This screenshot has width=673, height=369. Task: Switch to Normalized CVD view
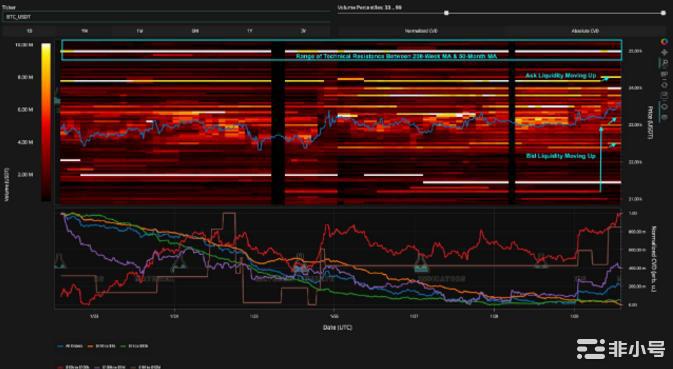click(x=421, y=31)
